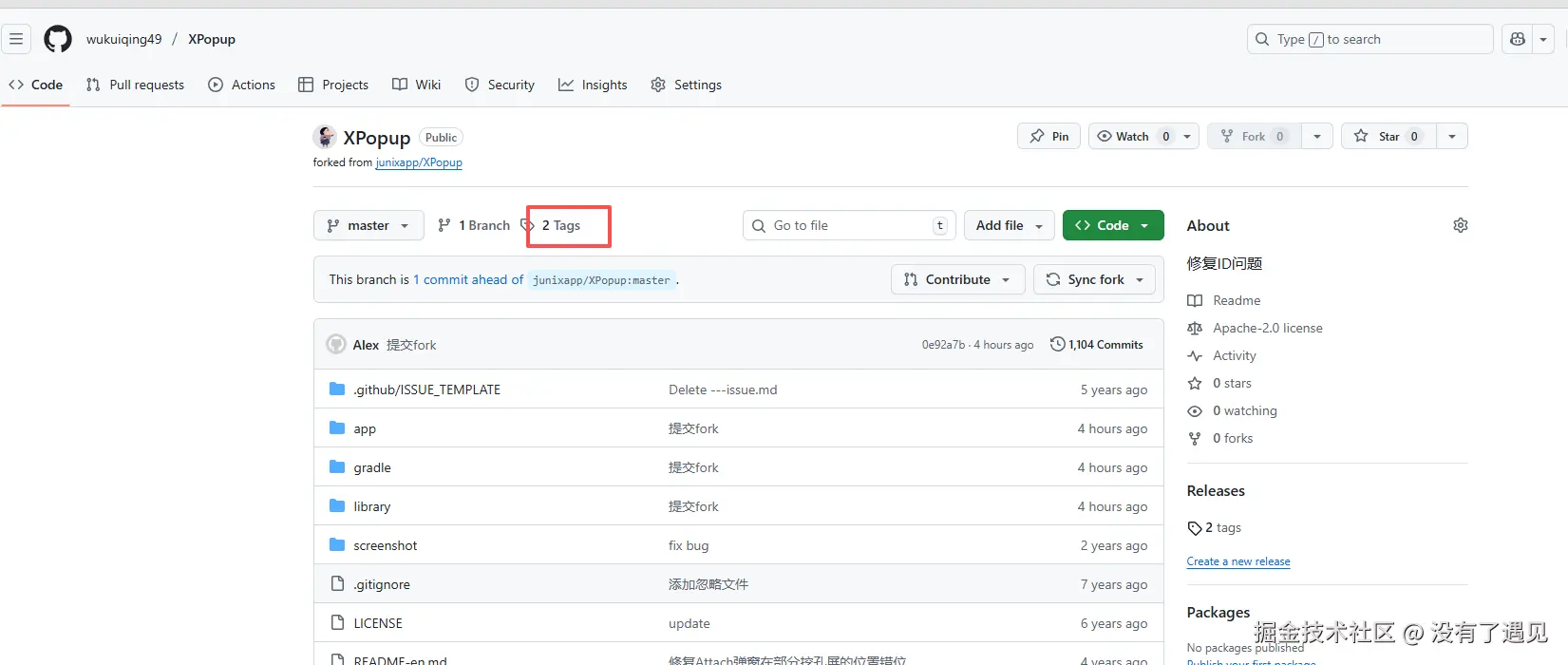This screenshot has width=1568, height=665.
Task: Click folder icon beside app
Action: pyautogui.click(x=337, y=428)
